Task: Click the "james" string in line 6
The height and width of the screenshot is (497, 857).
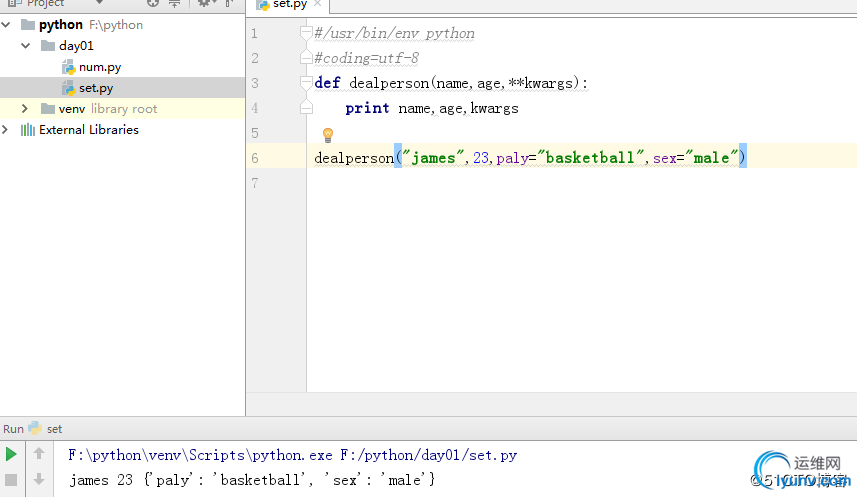Action: (x=433, y=157)
